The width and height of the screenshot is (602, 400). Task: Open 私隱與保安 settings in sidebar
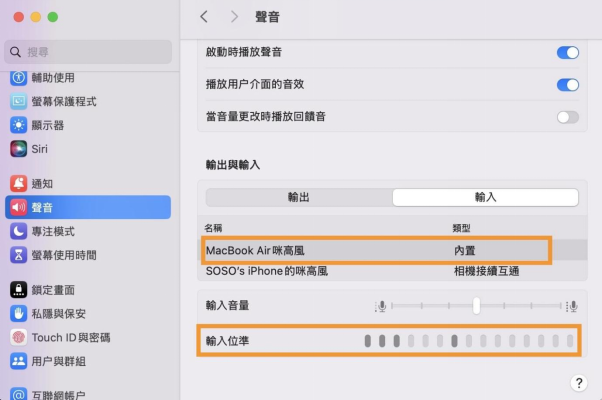(58, 314)
